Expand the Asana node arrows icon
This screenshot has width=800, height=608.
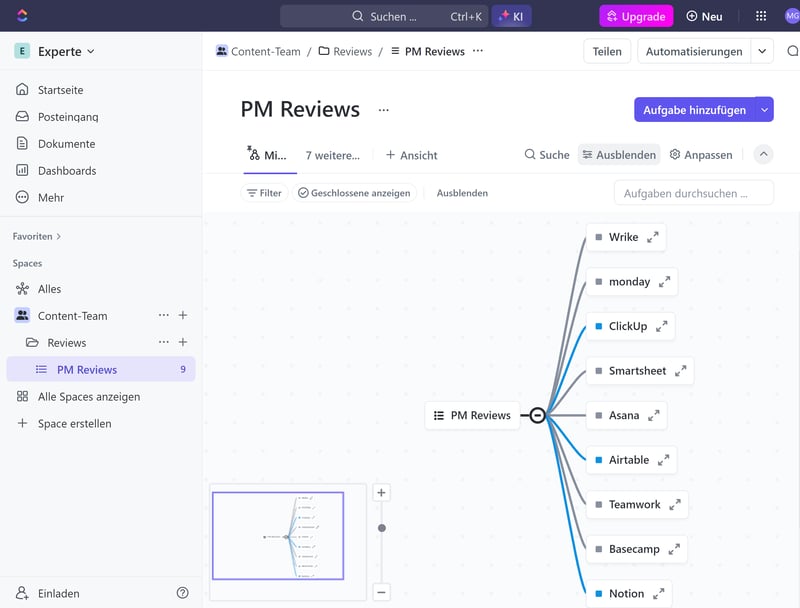(654, 415)
